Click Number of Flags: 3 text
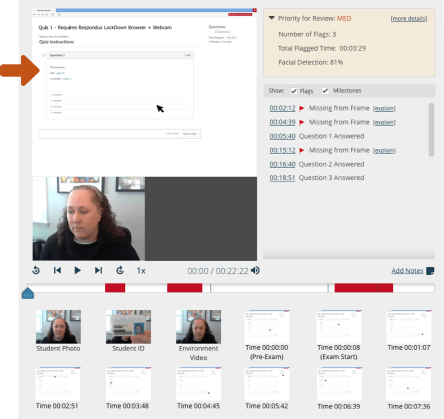Image resolution: width=444 pixels, height=419 pixels. (x=307, y=34)
